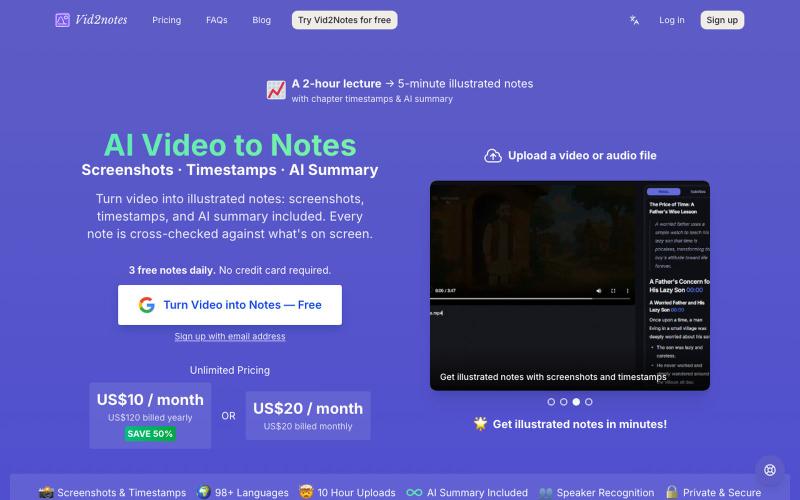
Task: Select the first carousel dot
Action: coord(551,402)
